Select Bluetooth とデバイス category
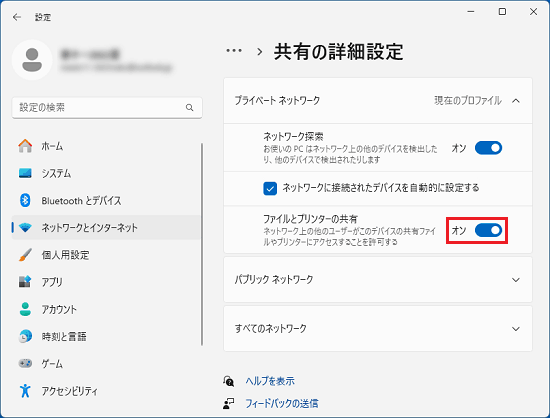The height and width of the screenshot is (418, 550). pyautogui.click(x=106, y=200)
